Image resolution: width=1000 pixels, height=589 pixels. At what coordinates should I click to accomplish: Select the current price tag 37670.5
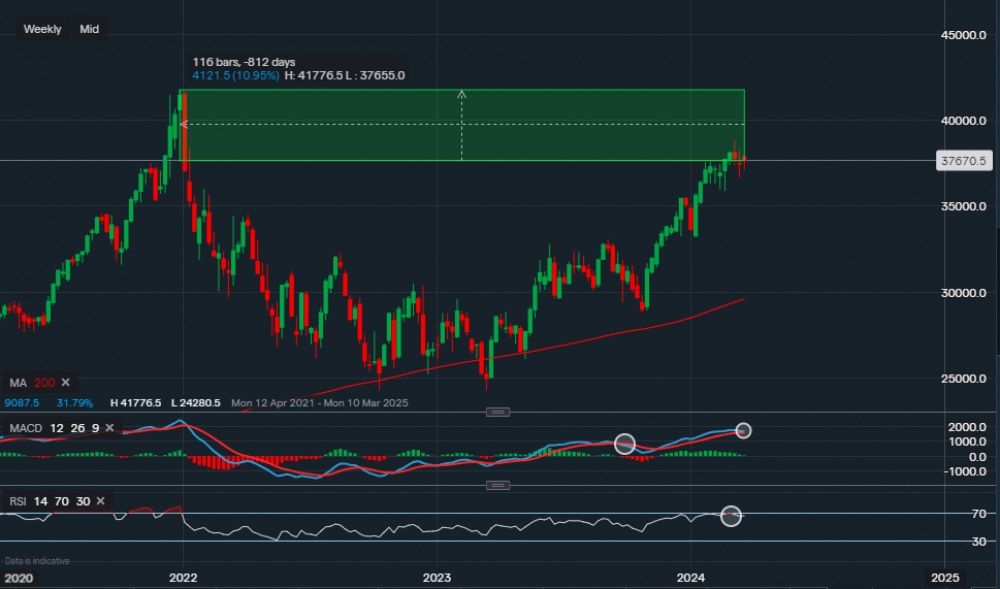coord(963,160)
